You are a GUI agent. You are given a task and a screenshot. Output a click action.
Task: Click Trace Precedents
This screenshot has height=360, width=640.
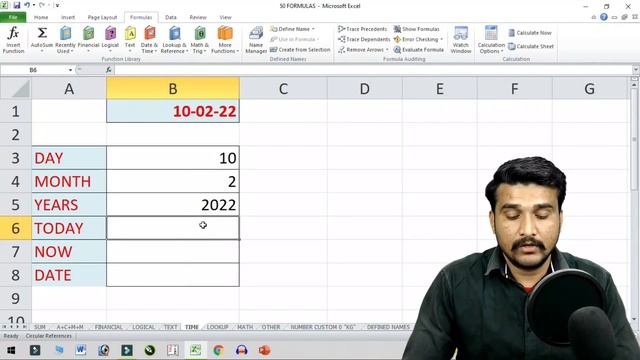[x=362, y=29]
